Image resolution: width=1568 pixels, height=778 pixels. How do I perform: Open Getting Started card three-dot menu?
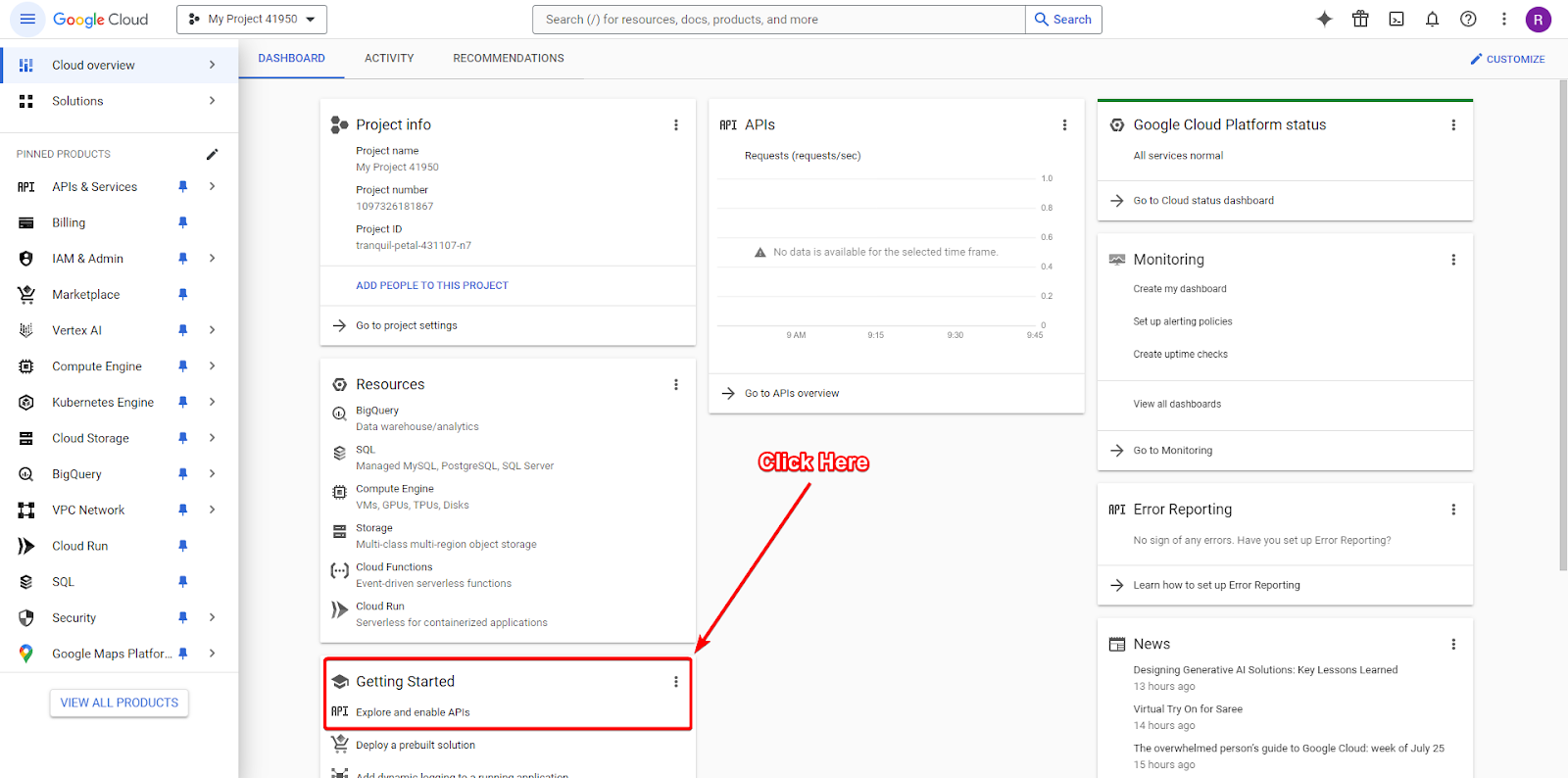(x=675, y=682)
